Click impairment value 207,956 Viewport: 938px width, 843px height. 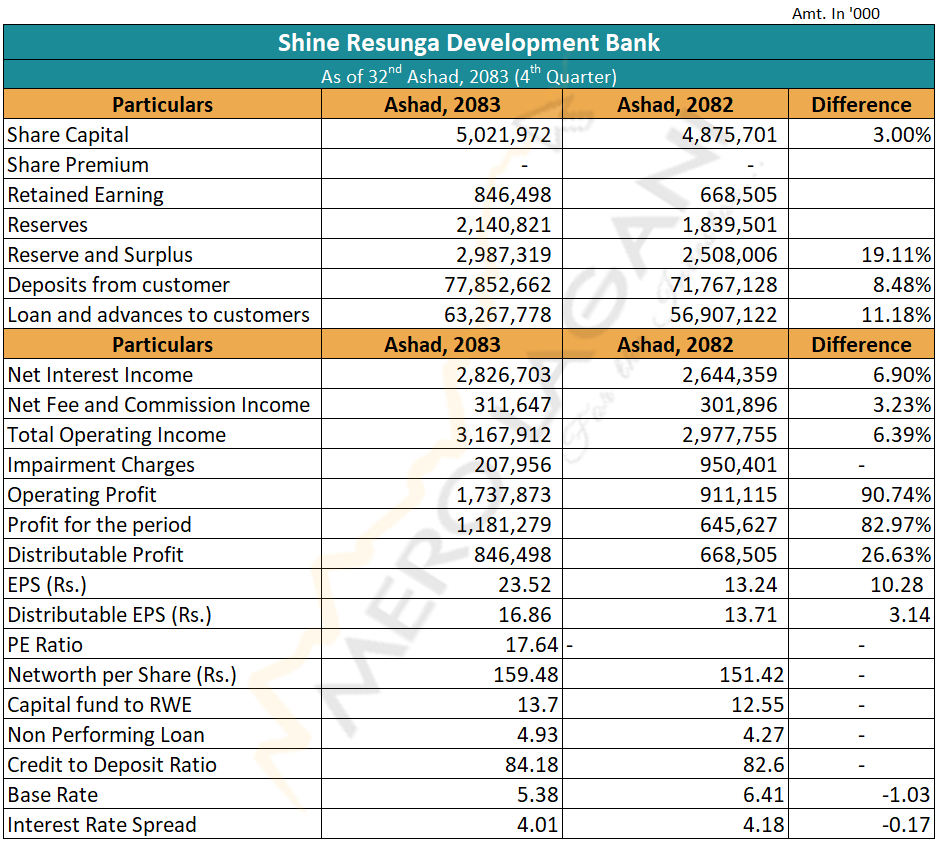pos(513,464)
